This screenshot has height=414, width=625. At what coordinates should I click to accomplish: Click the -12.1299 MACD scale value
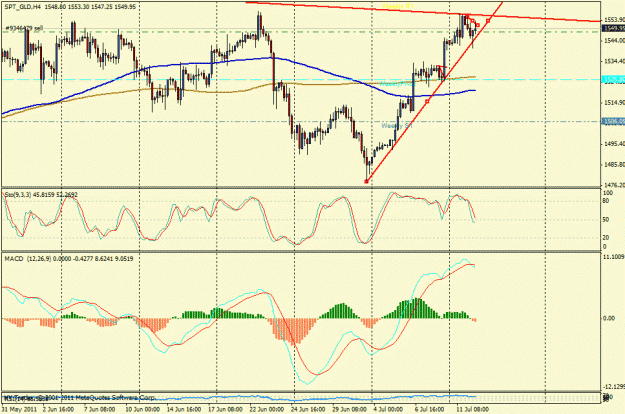coord(614,387)
